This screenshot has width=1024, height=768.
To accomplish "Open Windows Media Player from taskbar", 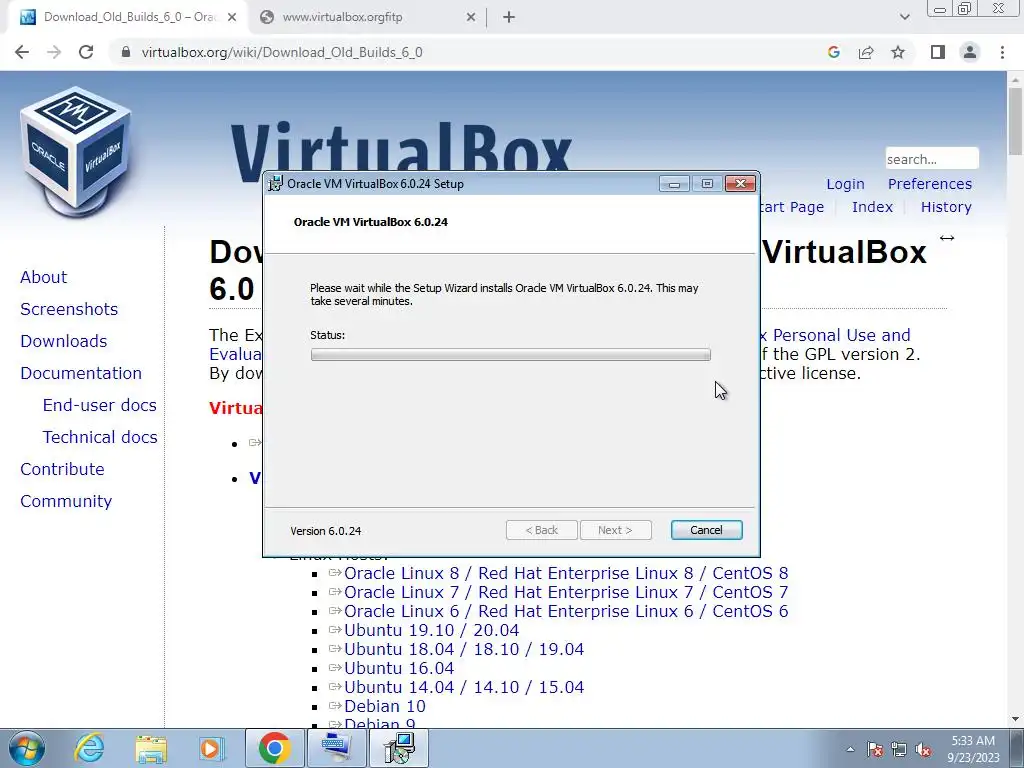I will click(212, 748).
